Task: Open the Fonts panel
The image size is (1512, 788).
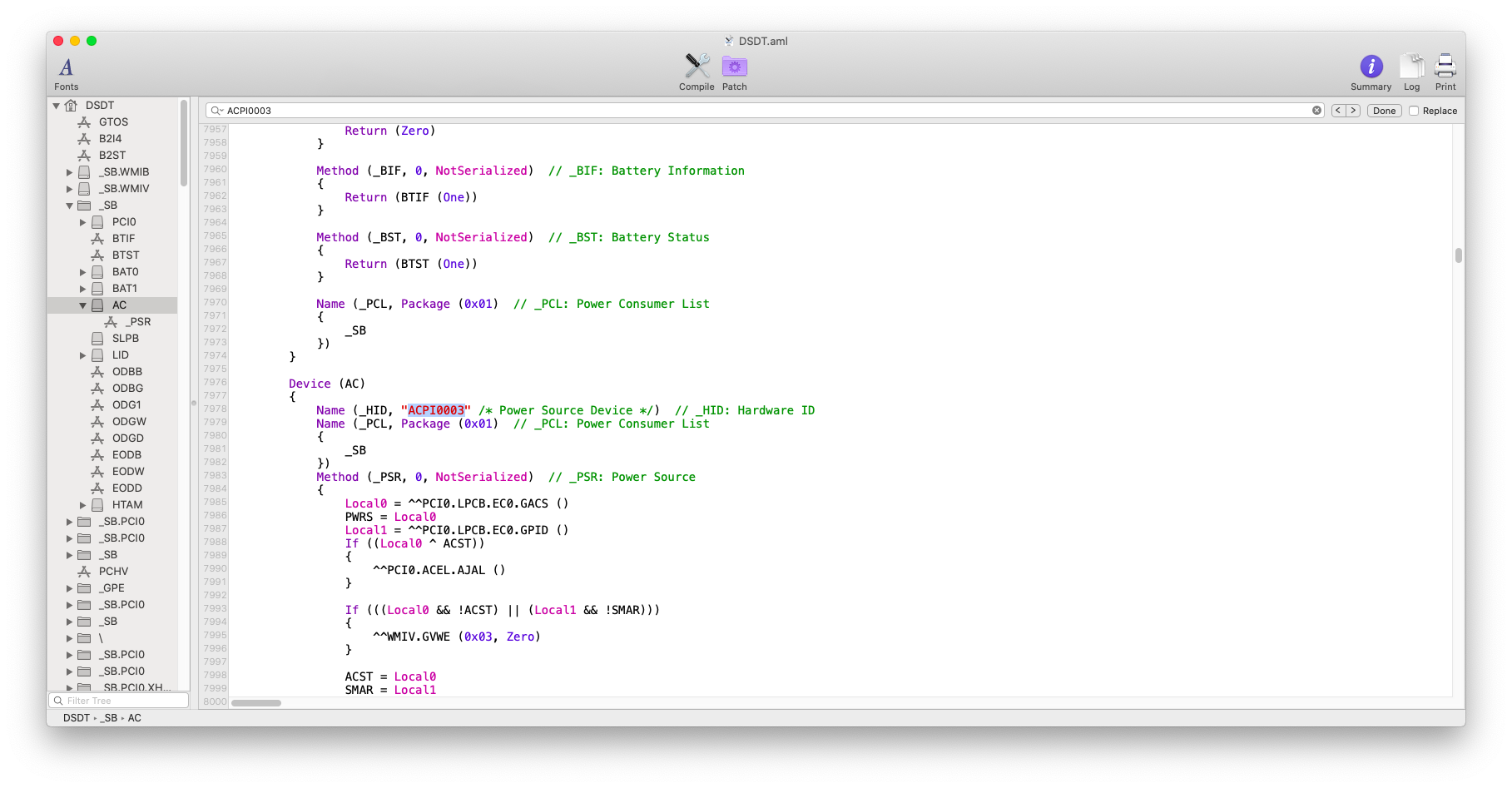Action: click(x=66, y=71)
